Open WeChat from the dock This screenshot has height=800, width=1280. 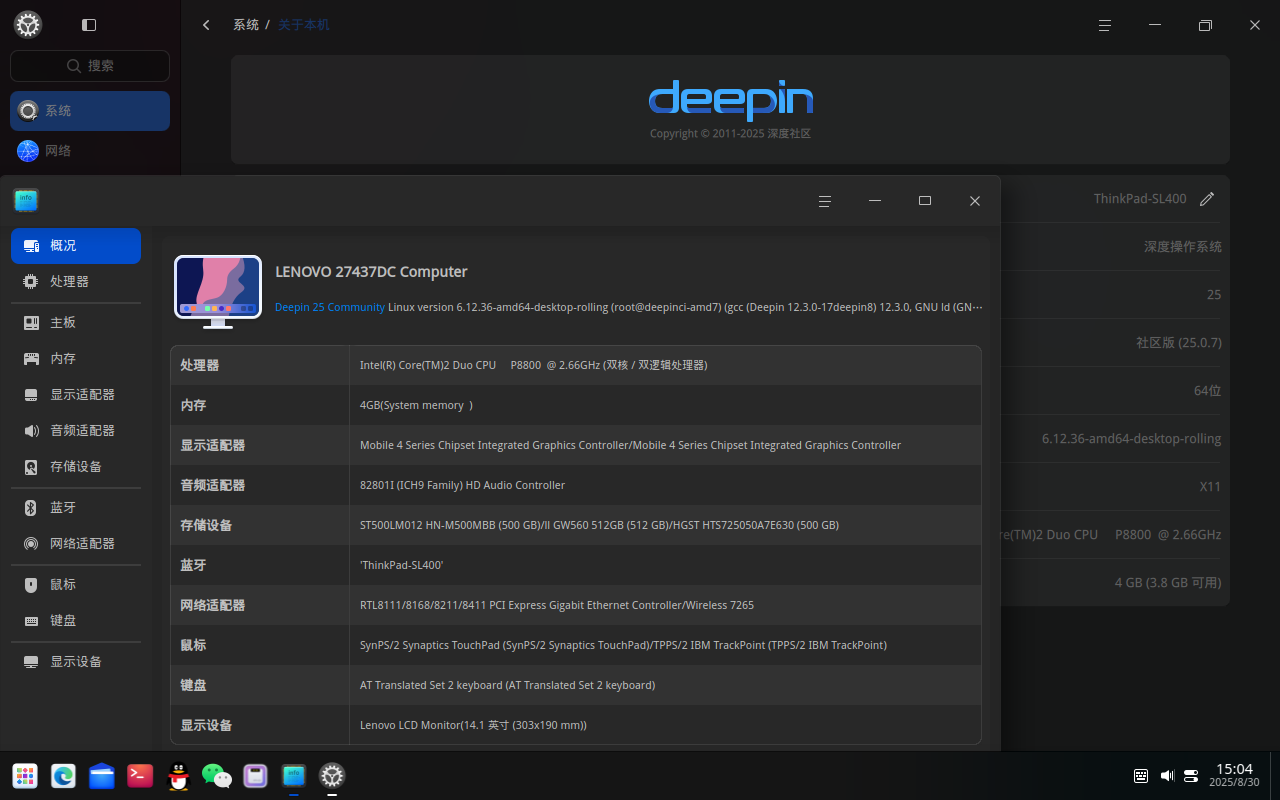pyautogui.click(x=217, y=776)
